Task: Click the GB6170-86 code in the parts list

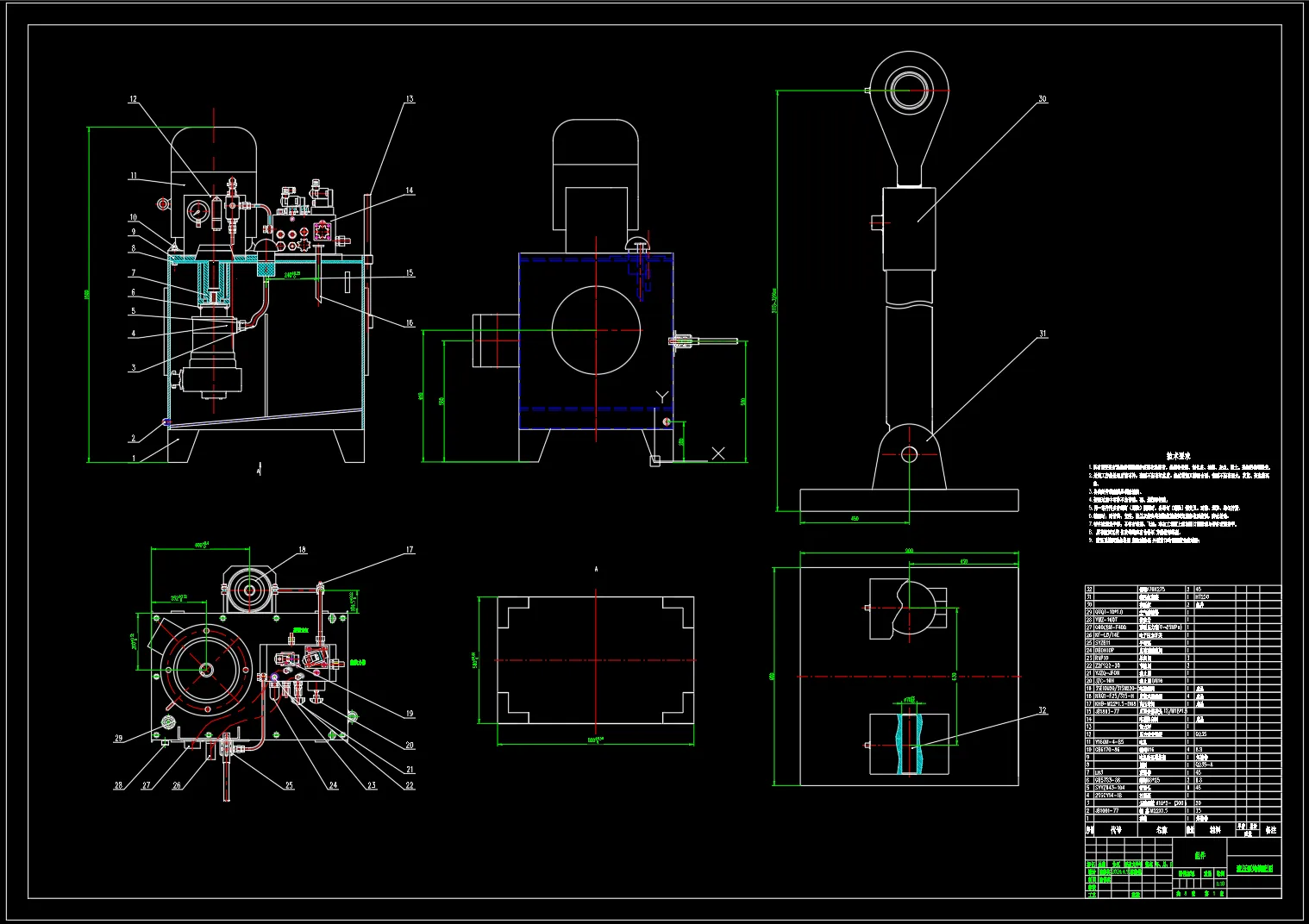Action: coord(1107,750)
